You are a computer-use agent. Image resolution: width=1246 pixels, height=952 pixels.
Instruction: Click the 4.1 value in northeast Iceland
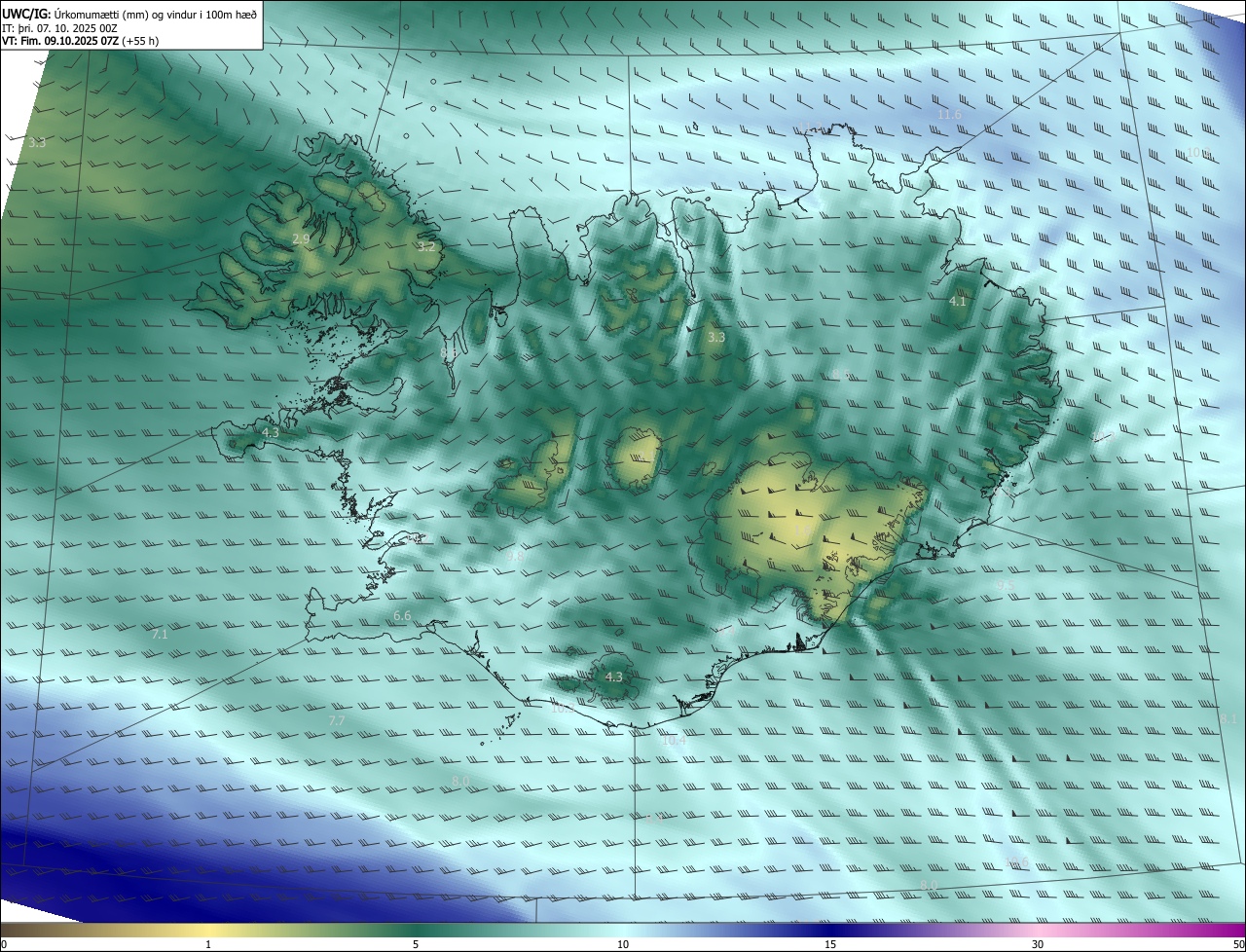(958, 302)
